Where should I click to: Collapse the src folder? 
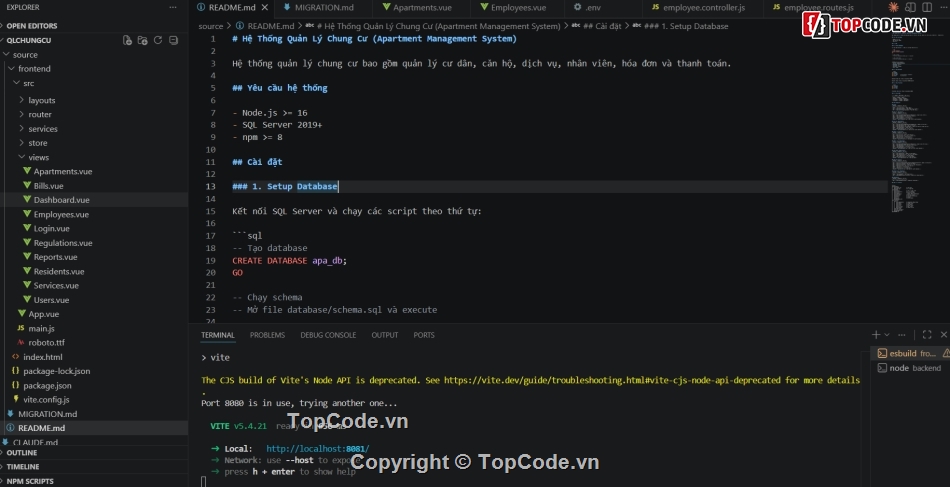pos(27,83)
